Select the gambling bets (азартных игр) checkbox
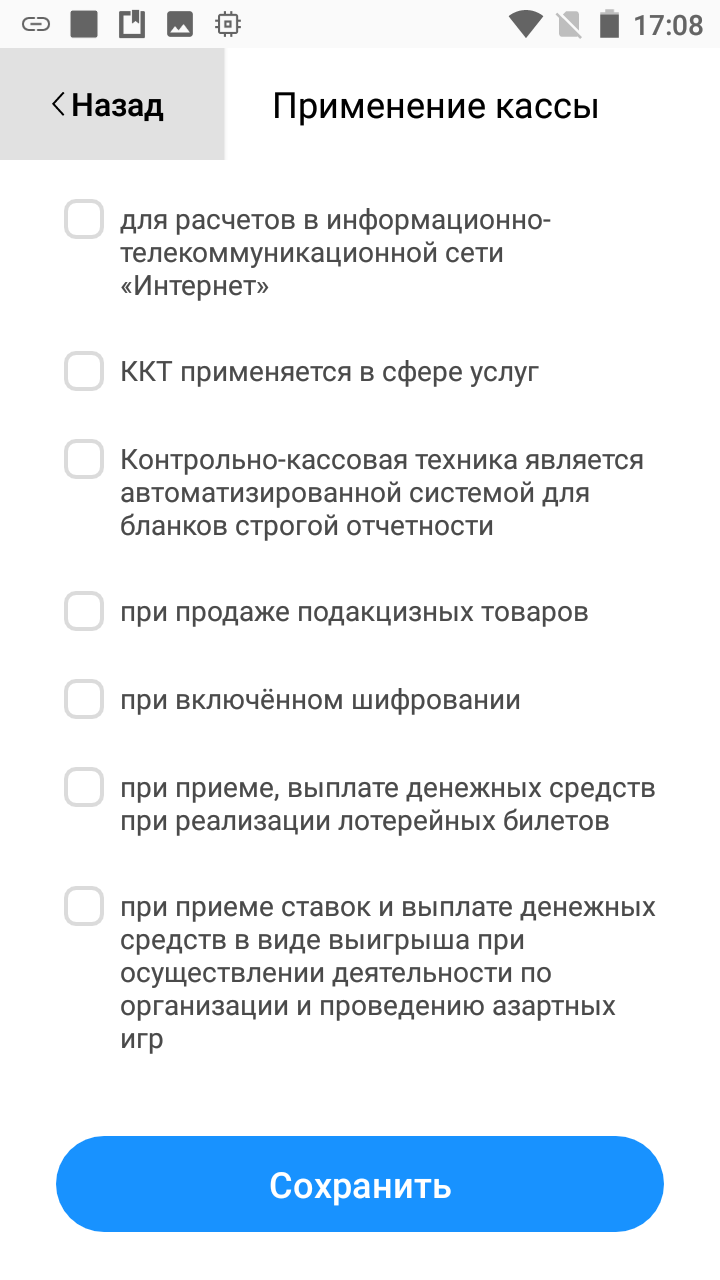The image size is (720, 1280). 84,907
